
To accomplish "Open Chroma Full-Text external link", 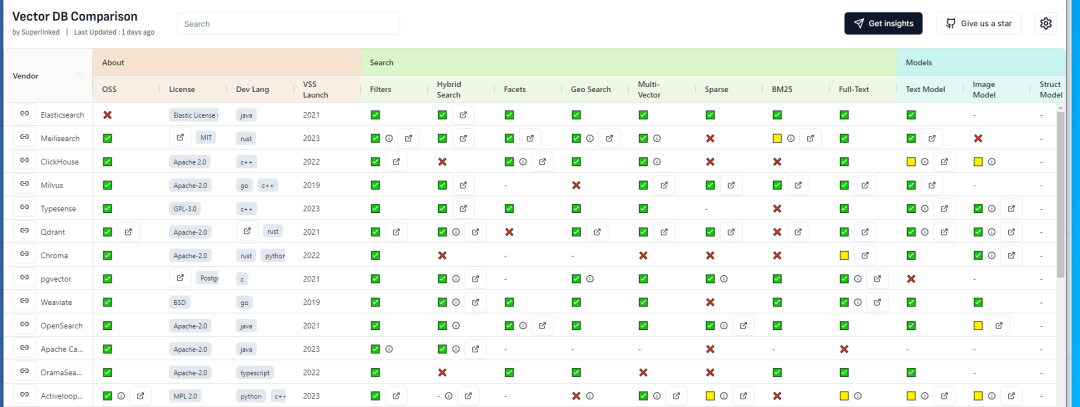I will [x=865, y=255].
